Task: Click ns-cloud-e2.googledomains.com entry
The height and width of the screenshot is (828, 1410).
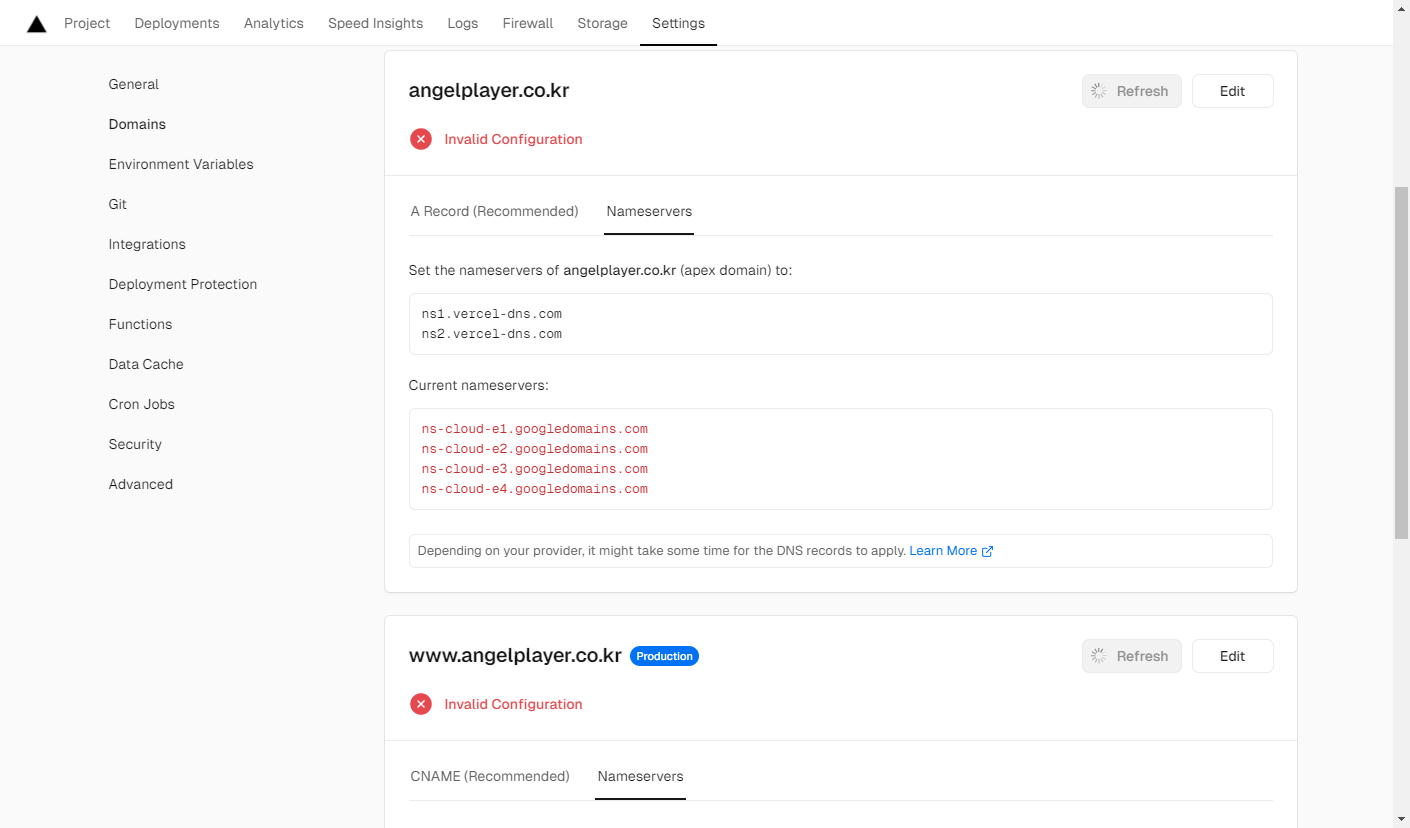Action: point(535,449)
